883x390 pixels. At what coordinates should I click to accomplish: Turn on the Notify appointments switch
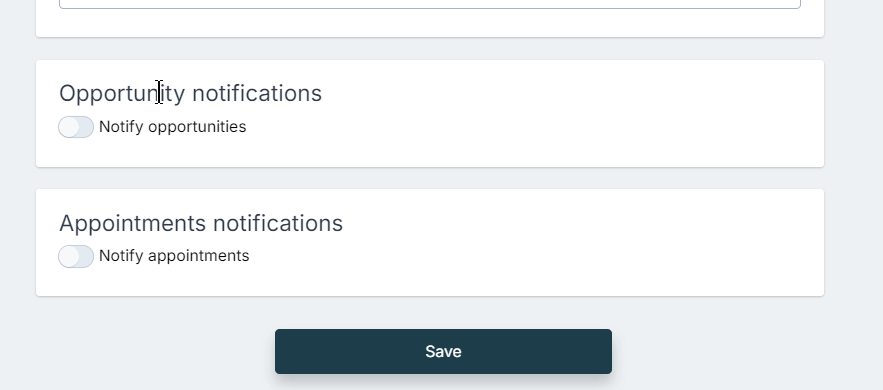[x=76, y=257]
